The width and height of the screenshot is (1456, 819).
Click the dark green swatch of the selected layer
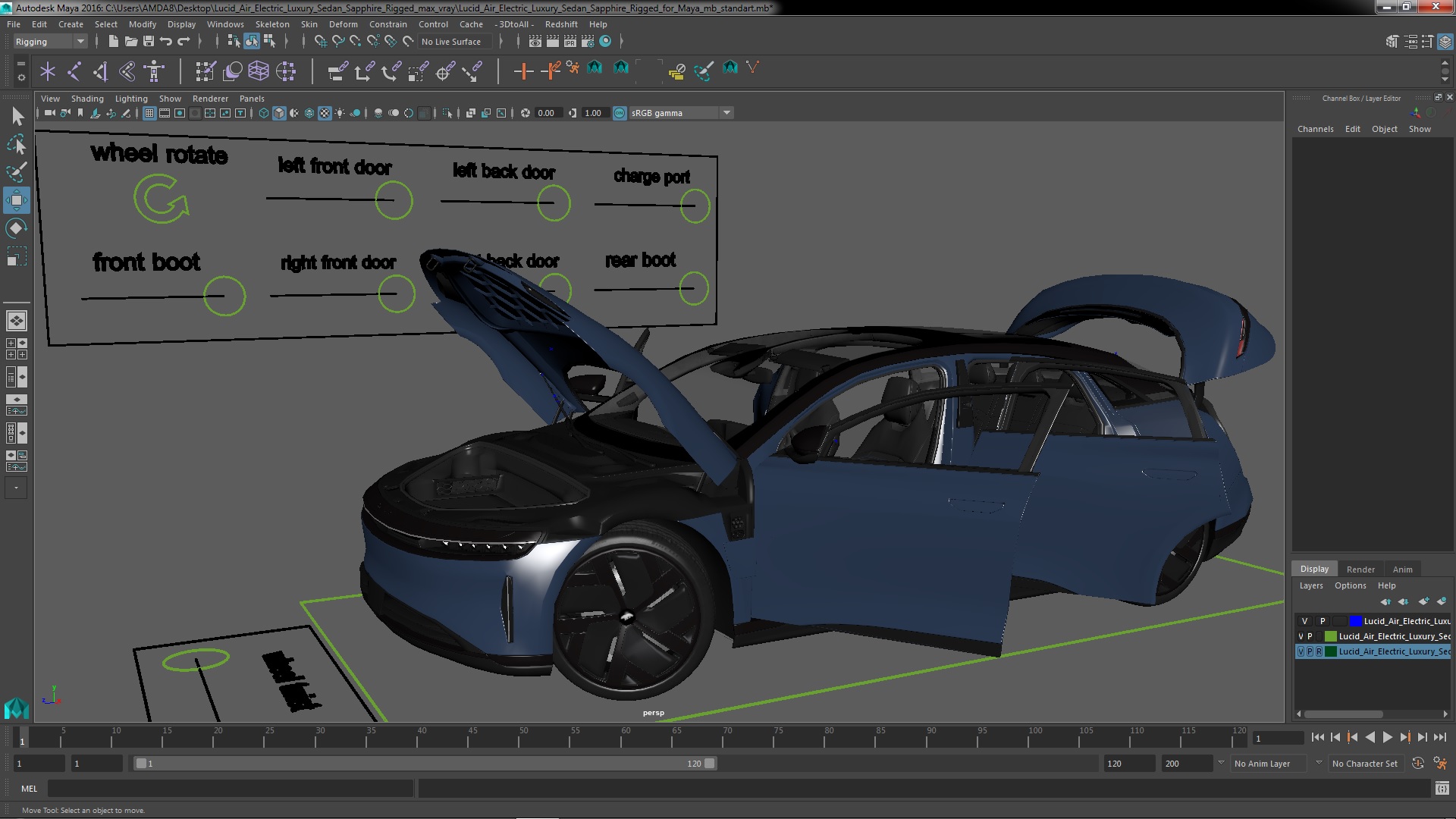[x=1330, y=651]
